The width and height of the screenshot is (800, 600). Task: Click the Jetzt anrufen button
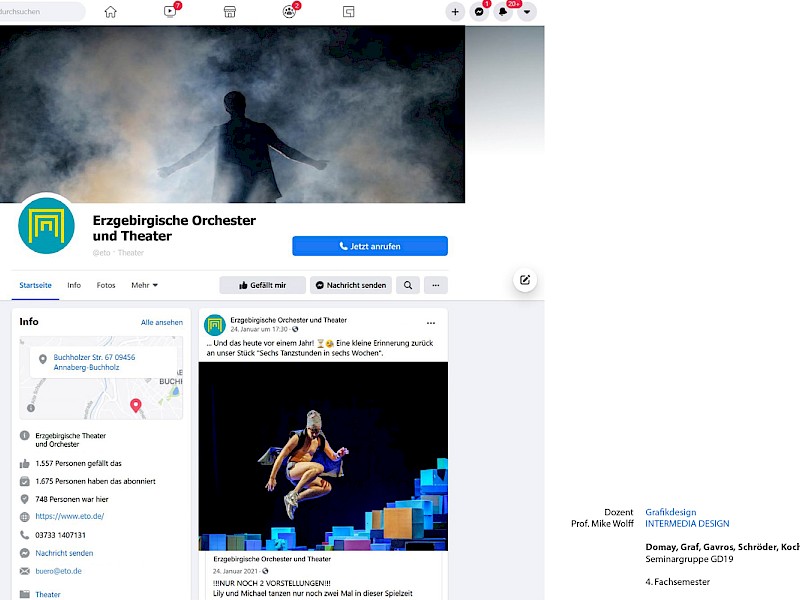(370, 246)
